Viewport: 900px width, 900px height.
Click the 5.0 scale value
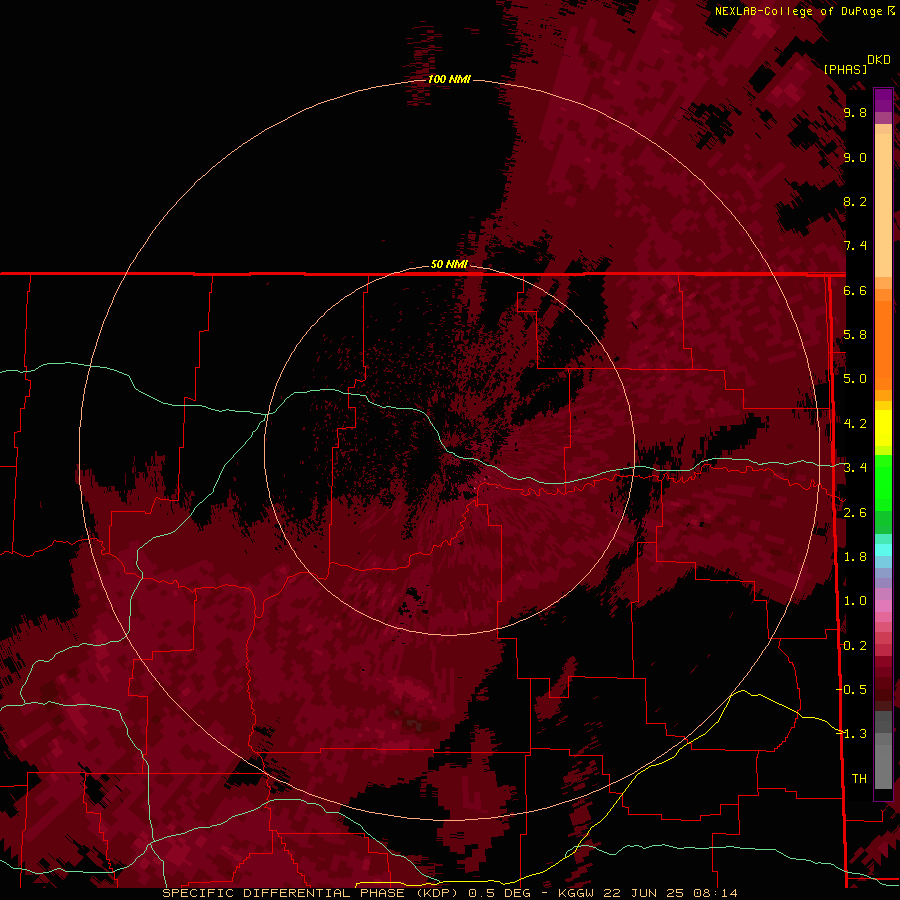(855, 379)
